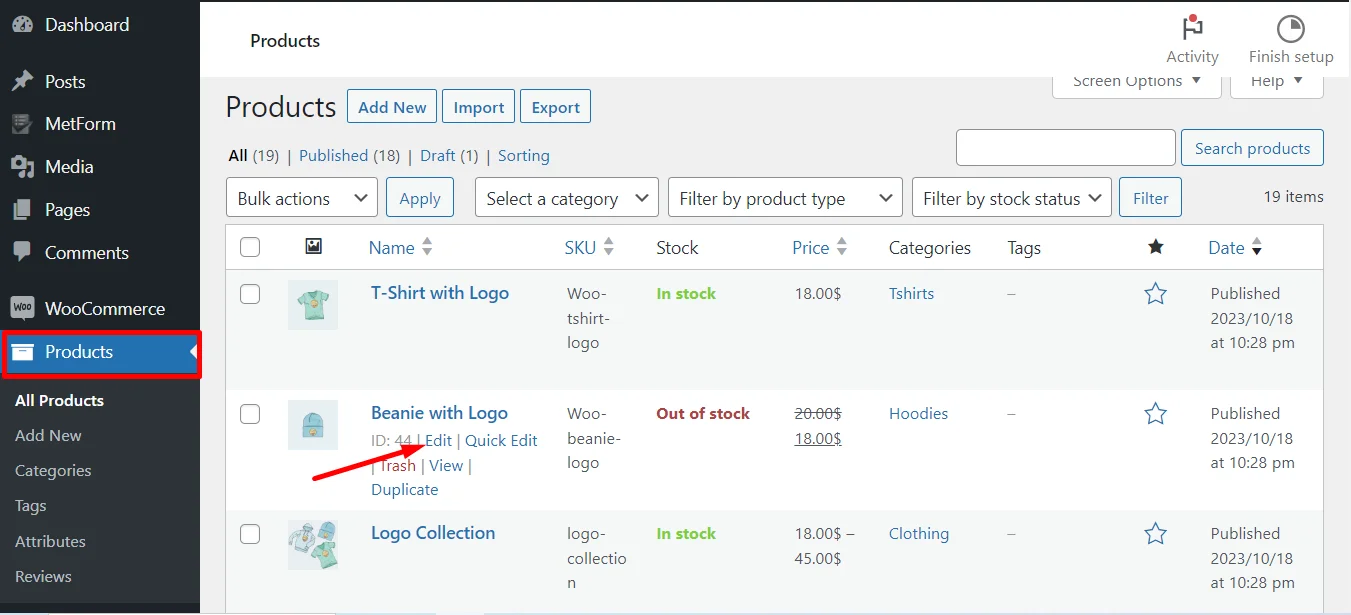Open the Add New submenu item
The width and height of the screenshot is (1351, 615).
point(48,435)
